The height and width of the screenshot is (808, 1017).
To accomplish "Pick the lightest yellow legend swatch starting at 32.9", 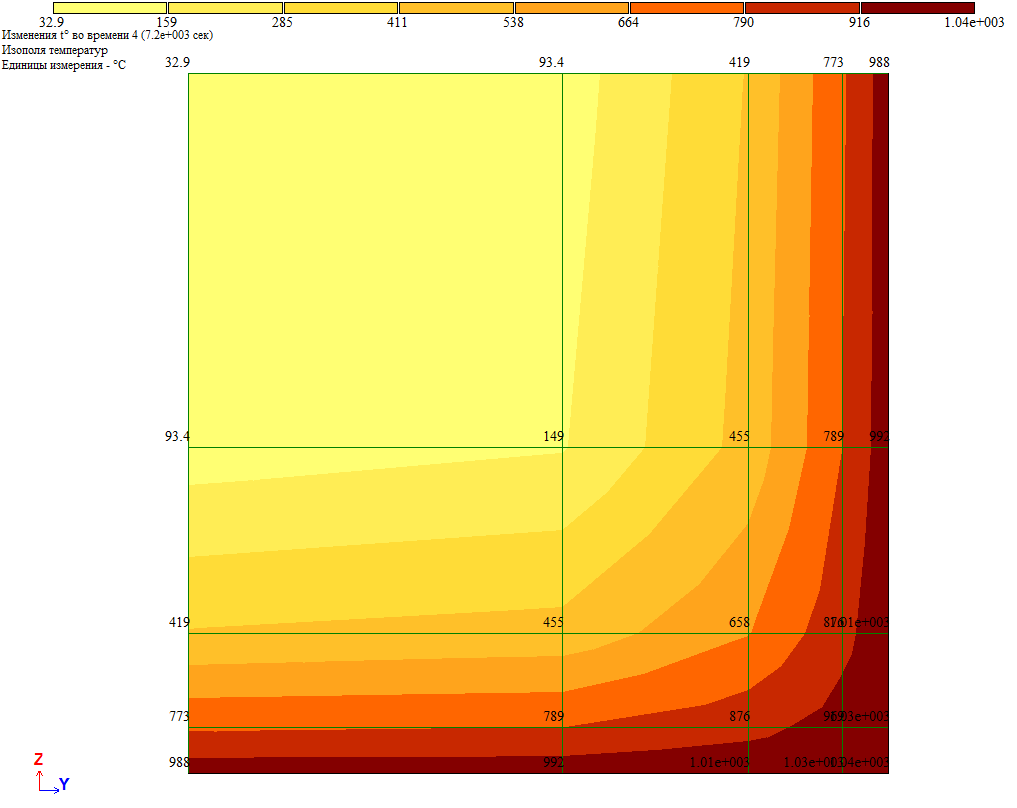I will pos(109,8).
